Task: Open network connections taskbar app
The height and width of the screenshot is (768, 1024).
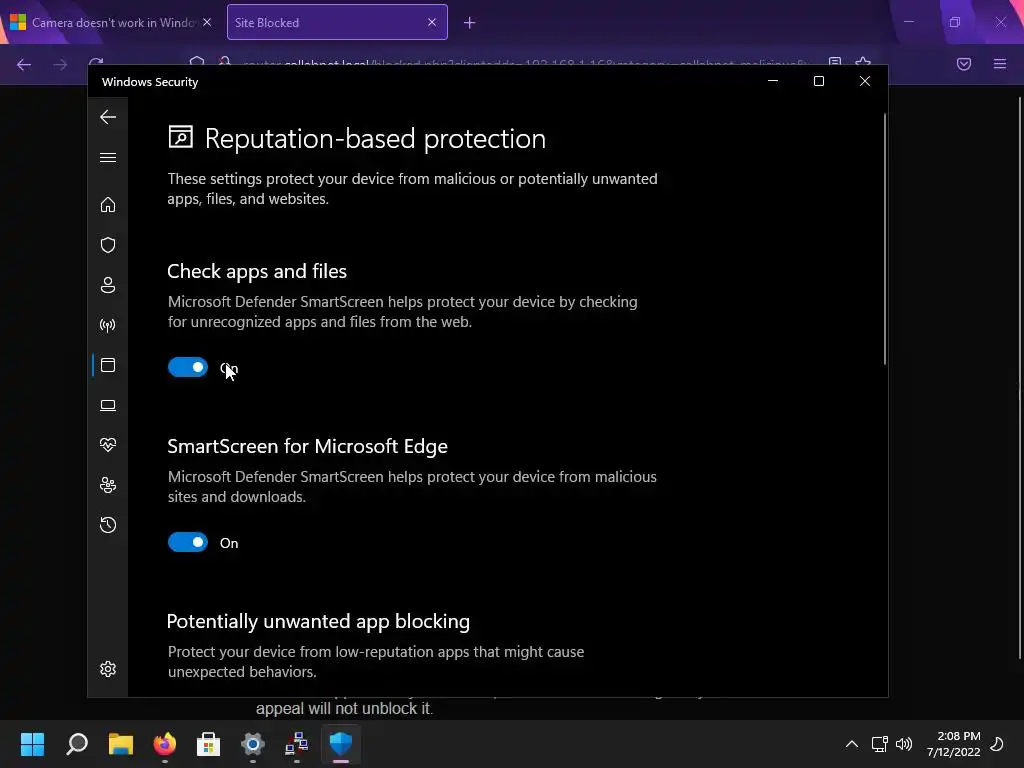Action: (296, 744)
